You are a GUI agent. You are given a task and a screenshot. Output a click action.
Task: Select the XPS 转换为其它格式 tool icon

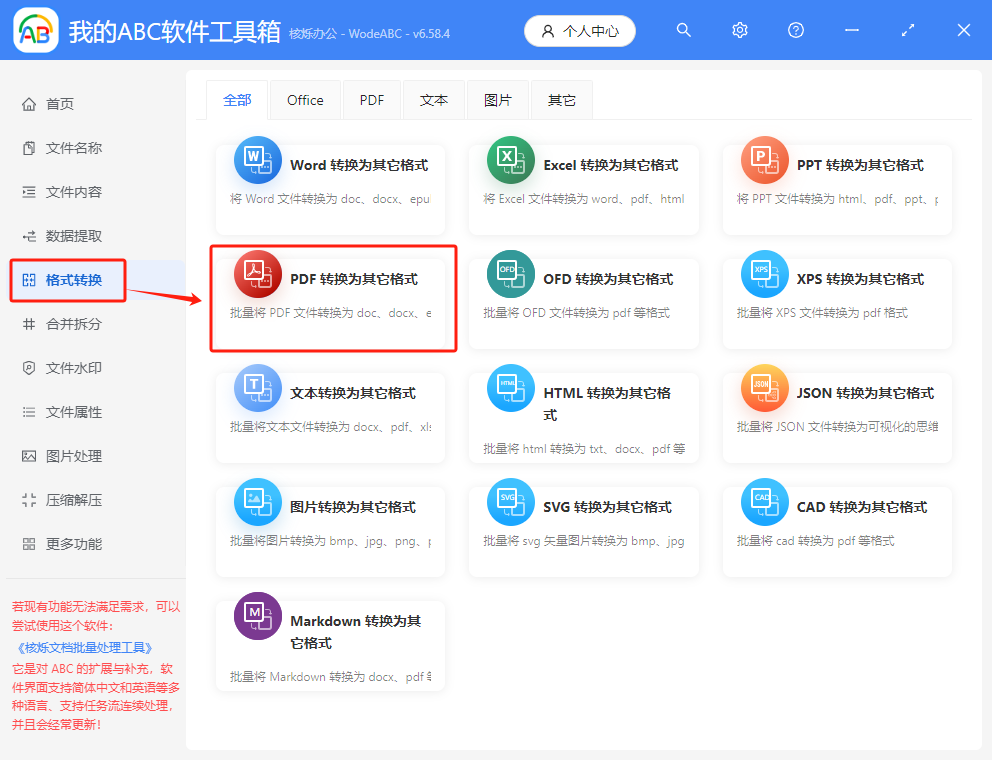[x=764, y=273]
